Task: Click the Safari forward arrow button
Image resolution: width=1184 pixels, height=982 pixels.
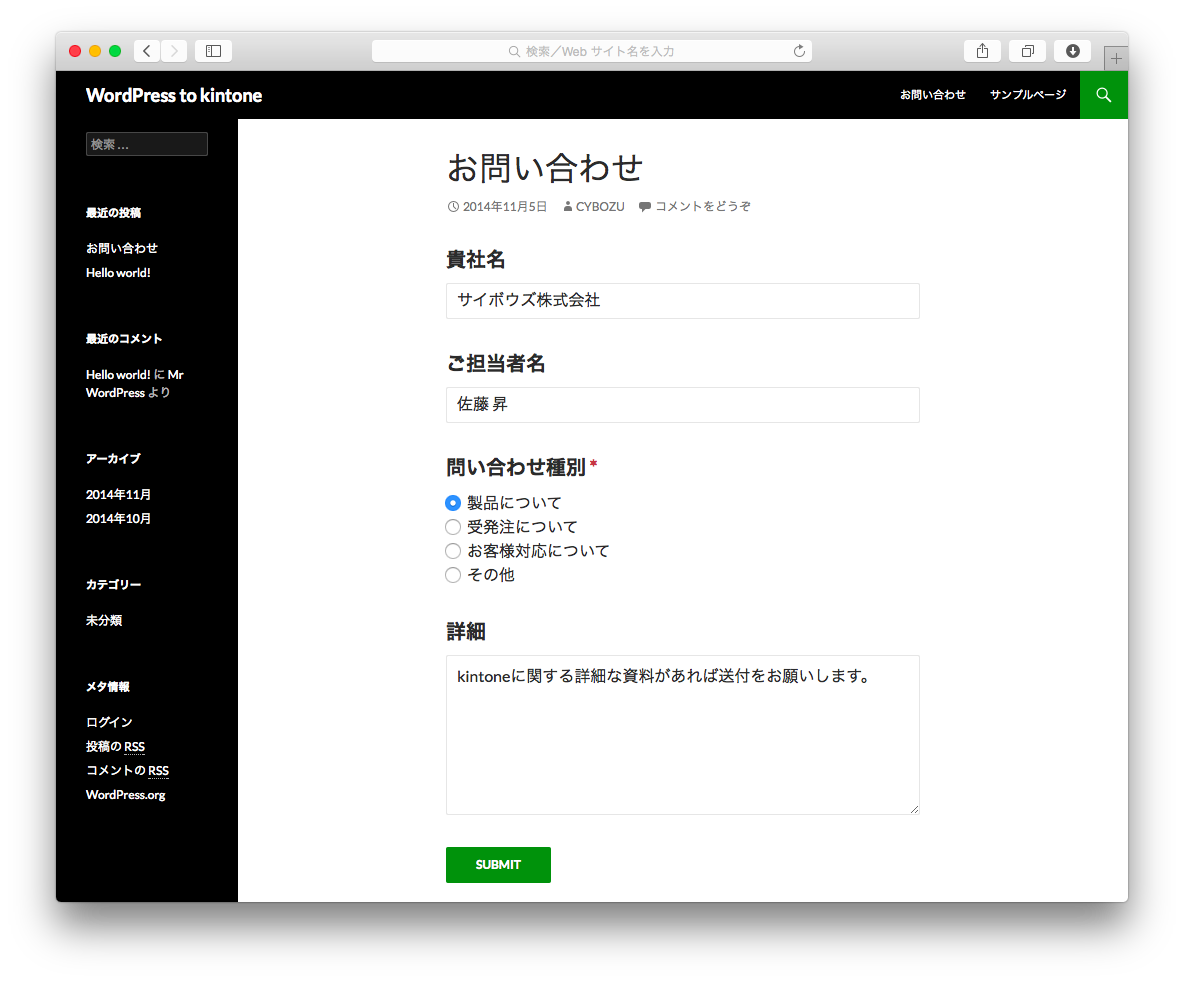Action: (174, 51)
